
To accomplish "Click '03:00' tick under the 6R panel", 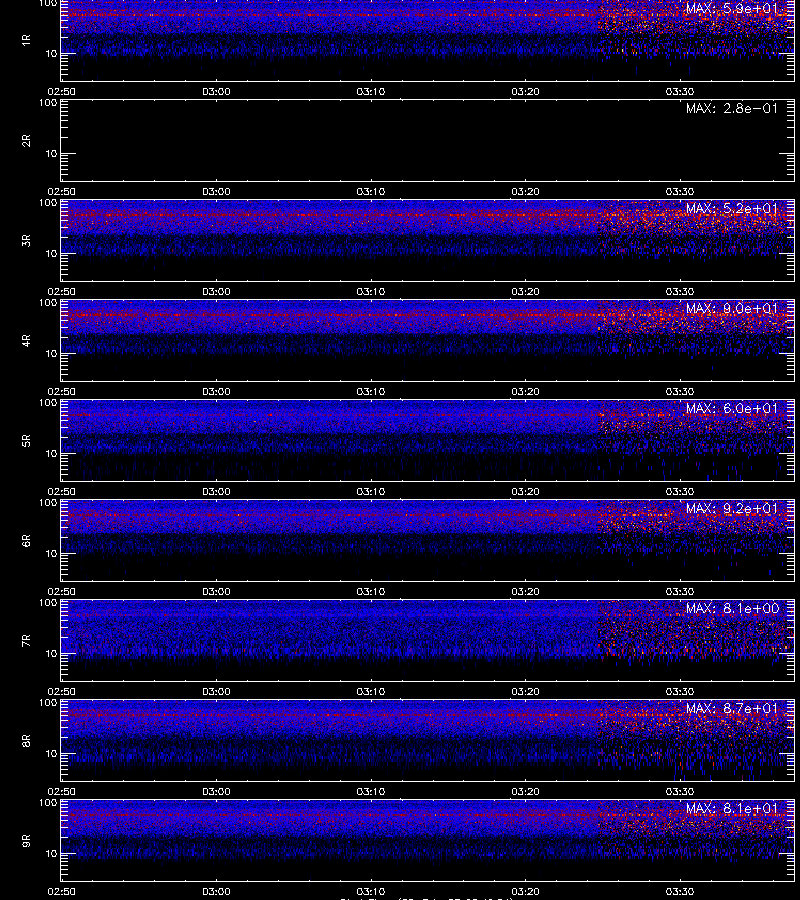I will tap(216, 591).
